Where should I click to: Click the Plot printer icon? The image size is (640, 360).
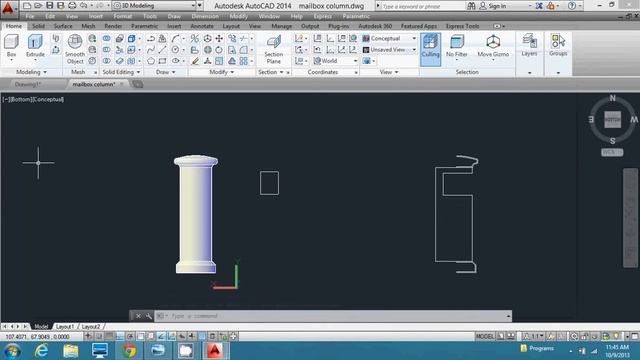72,5
